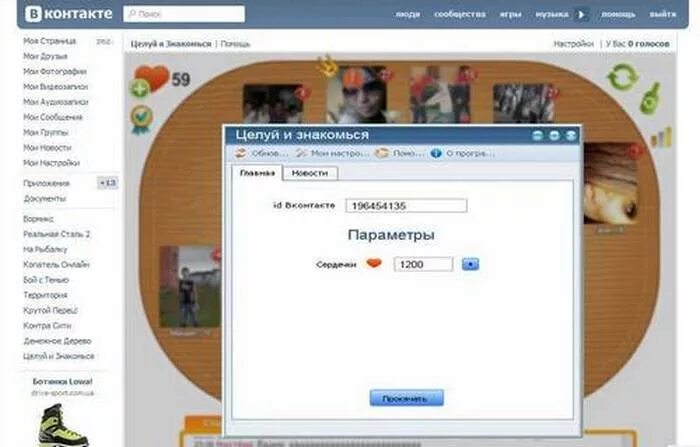Image resolution: width=700 pixels, height=447 pixels.
Task: Click the small red heart beside Сердечки
Action: (x=374, y=263)
